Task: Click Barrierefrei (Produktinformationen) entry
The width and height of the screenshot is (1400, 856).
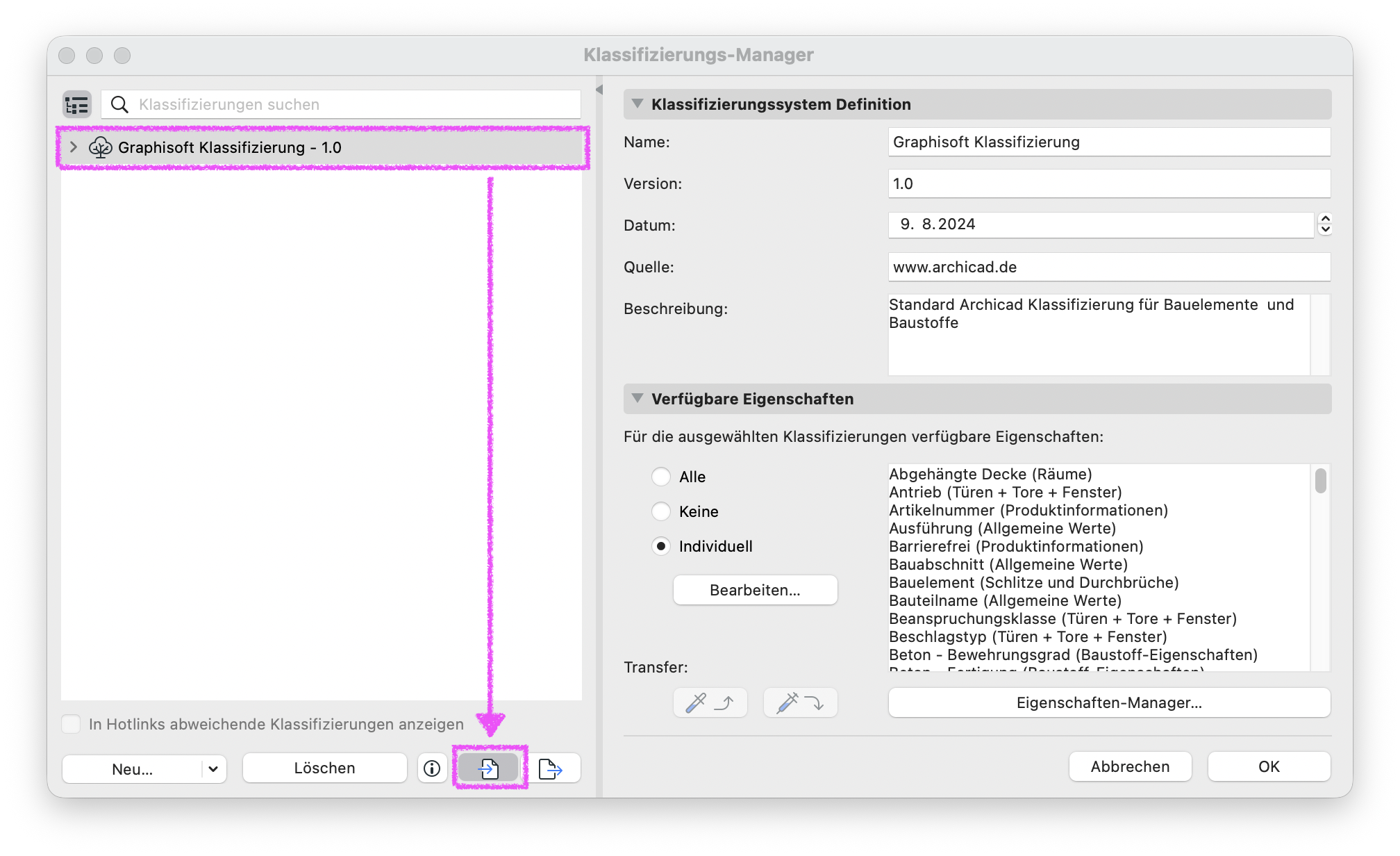Action: pyautogui.click(x=1016, y=546)
